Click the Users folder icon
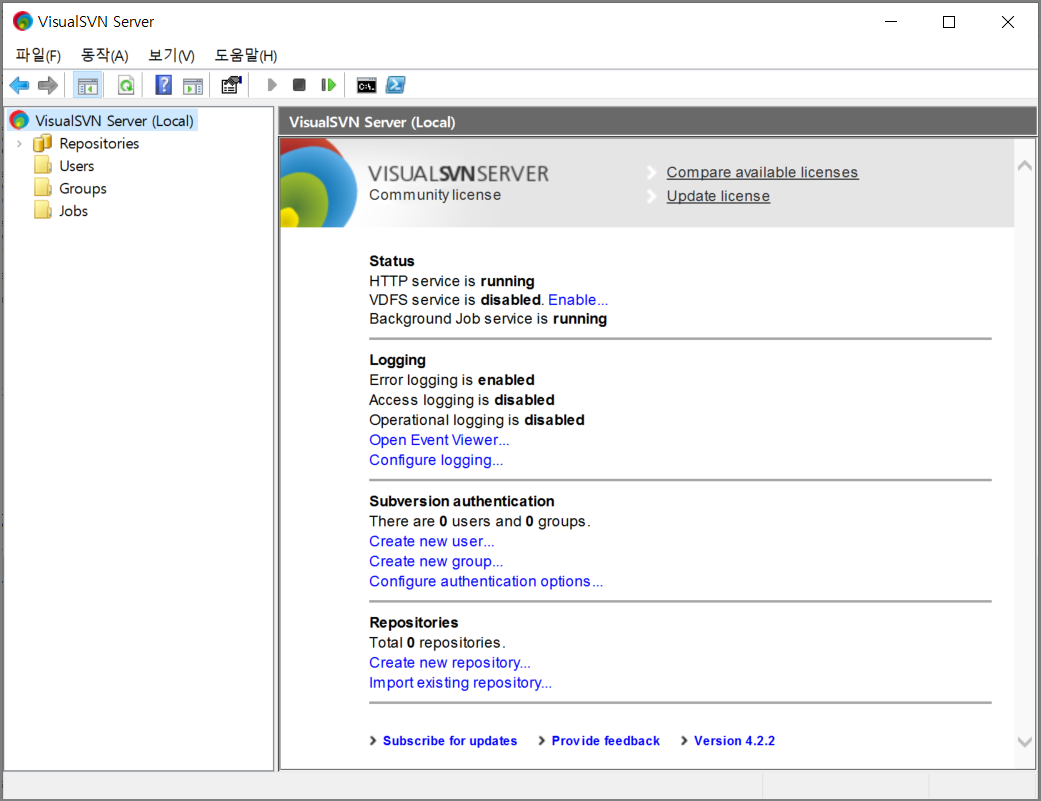This screenshot has width=1041, height=801. 42,165
